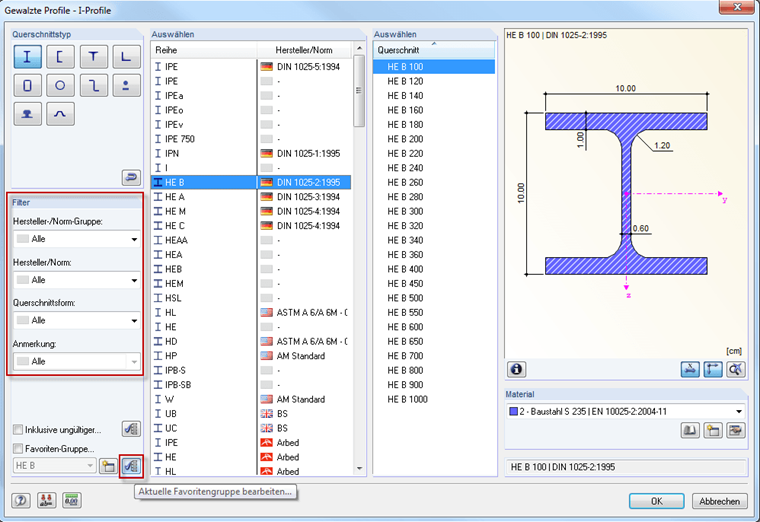
Task: Open the units and decimals icon
Action: tap(47, 501)
